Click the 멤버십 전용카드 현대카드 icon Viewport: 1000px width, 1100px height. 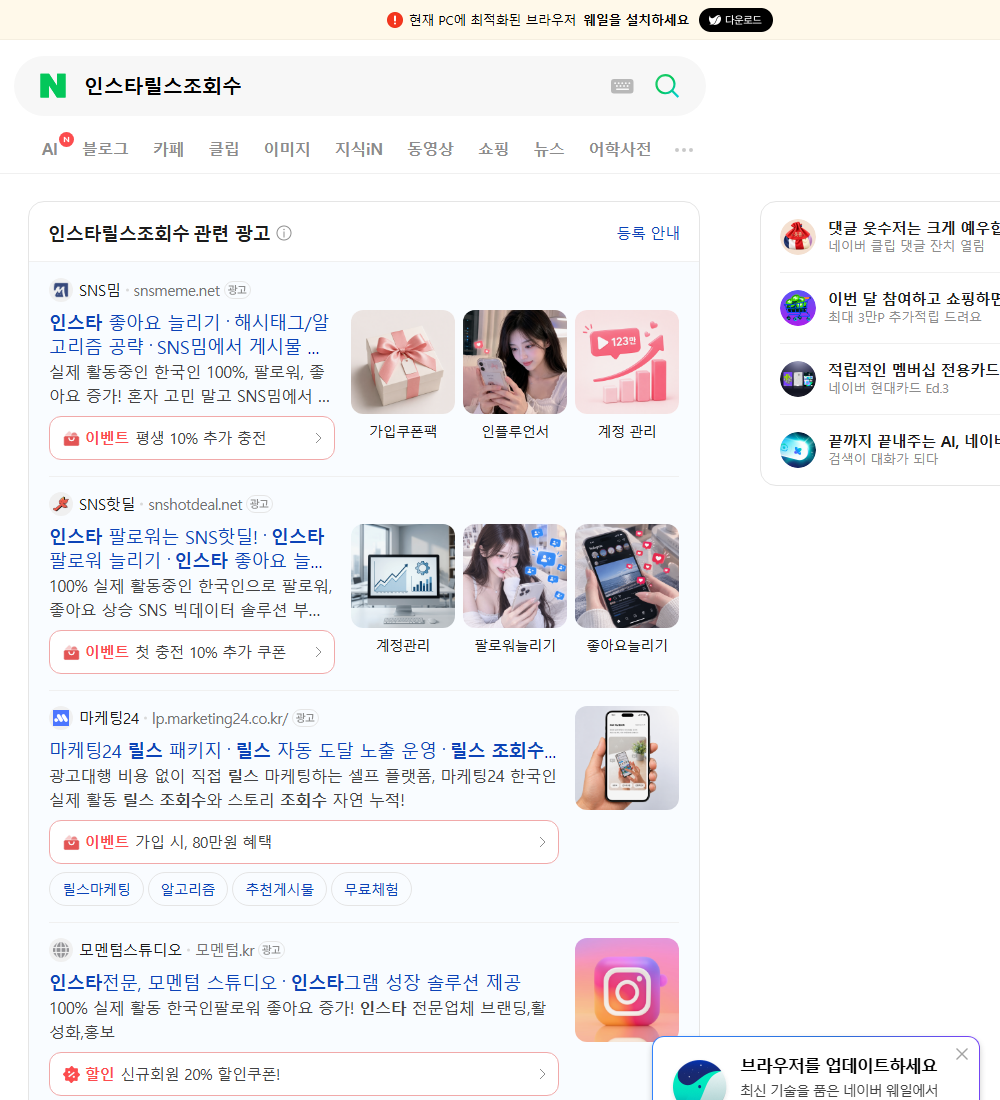pyautogui.click(x=798, y=379)
